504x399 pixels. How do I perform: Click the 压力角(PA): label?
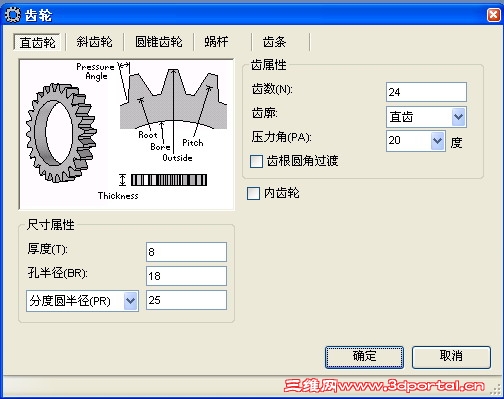click(281, 137)
